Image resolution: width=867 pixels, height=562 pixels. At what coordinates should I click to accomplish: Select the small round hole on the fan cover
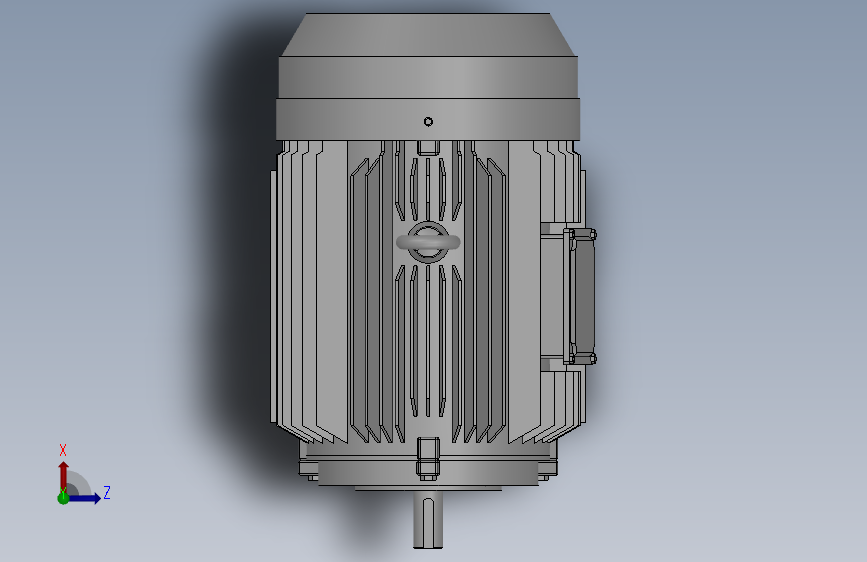point(428,122)
